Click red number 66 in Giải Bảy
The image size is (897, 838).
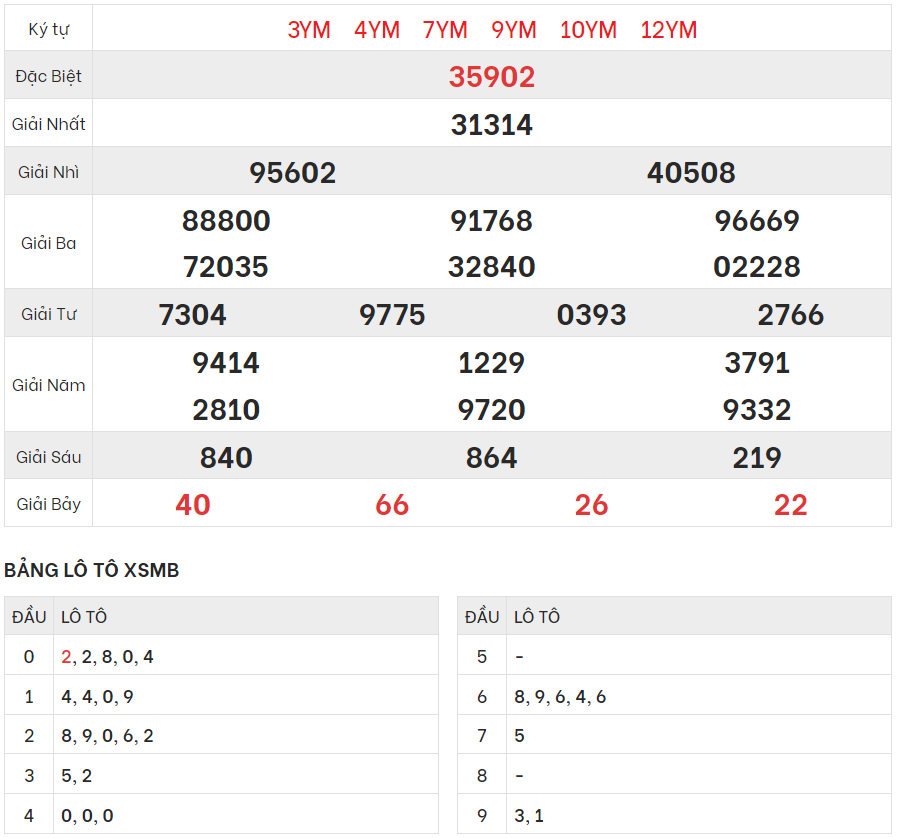click(392, 505)
